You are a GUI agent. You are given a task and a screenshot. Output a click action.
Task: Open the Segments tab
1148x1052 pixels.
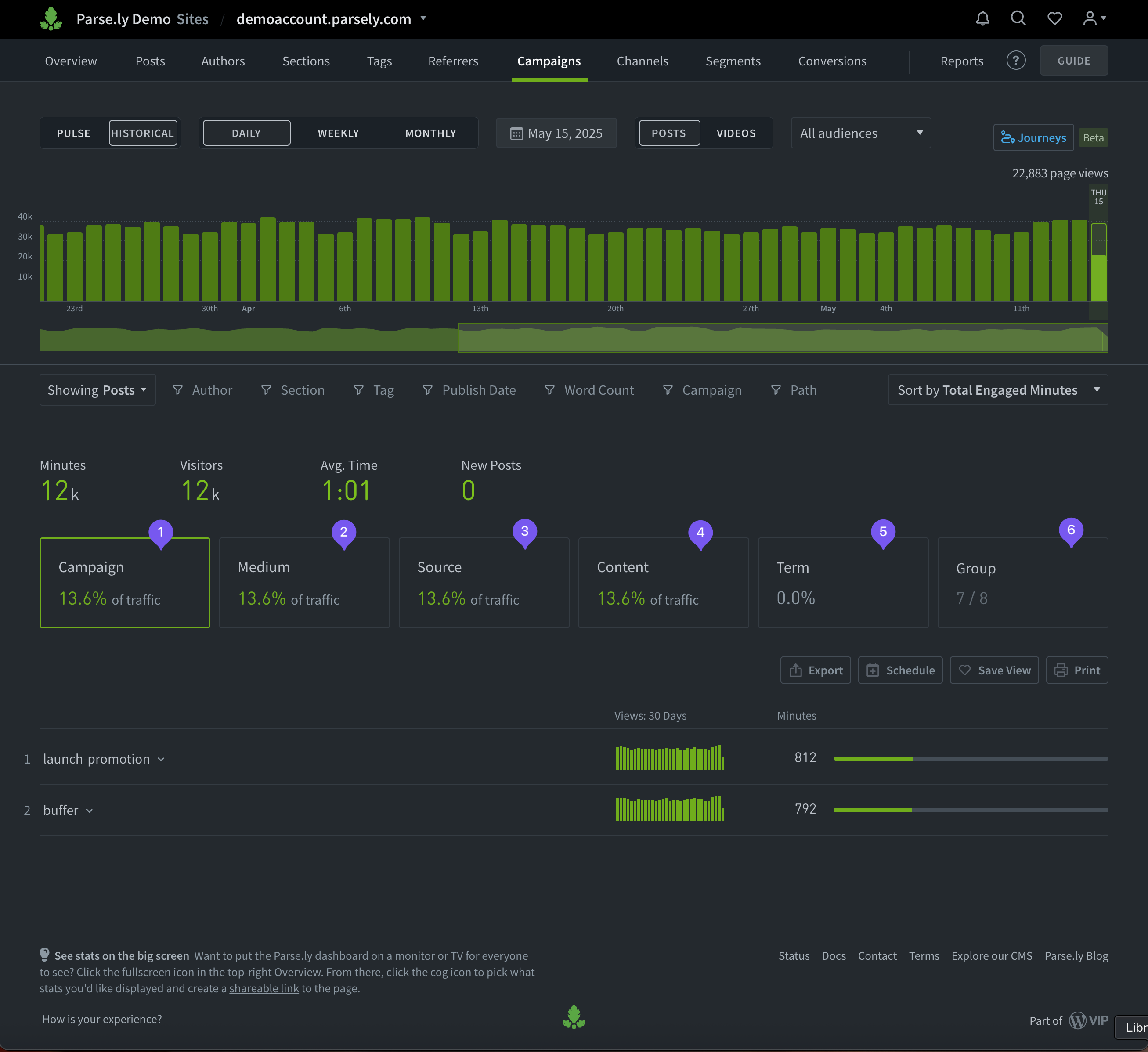pos(733,61)
